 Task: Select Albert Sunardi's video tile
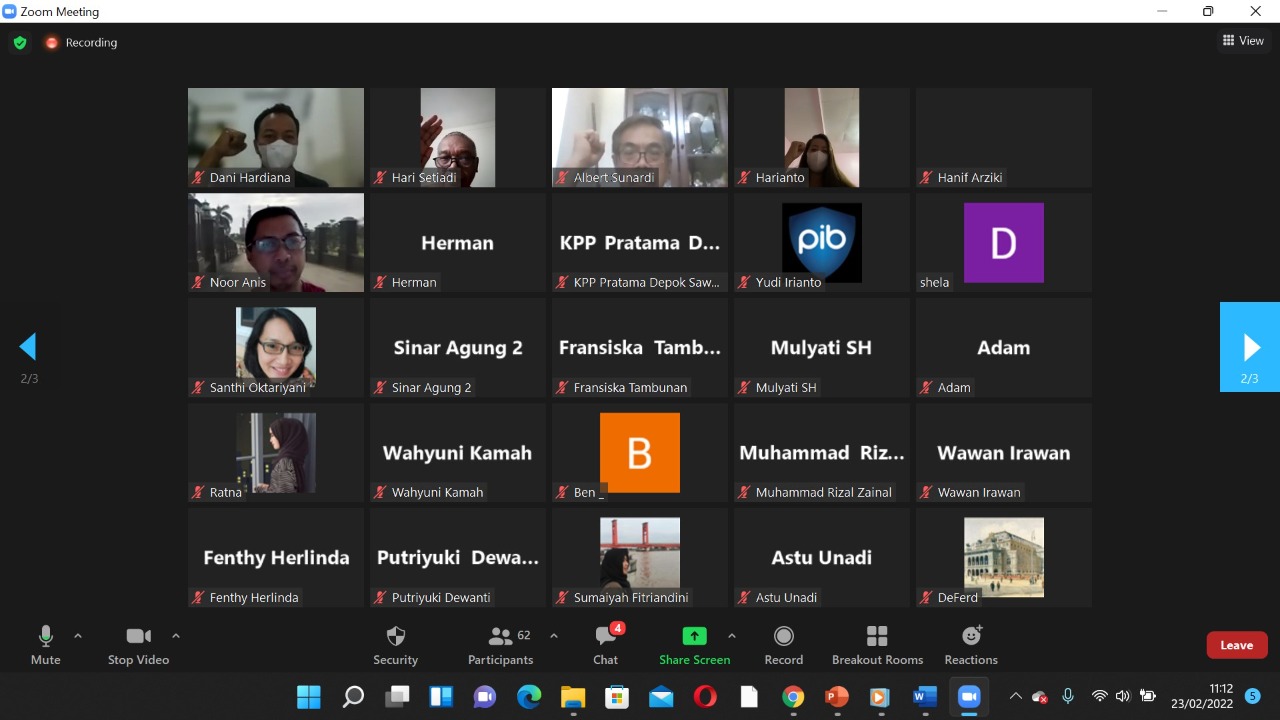coord(640,137)
